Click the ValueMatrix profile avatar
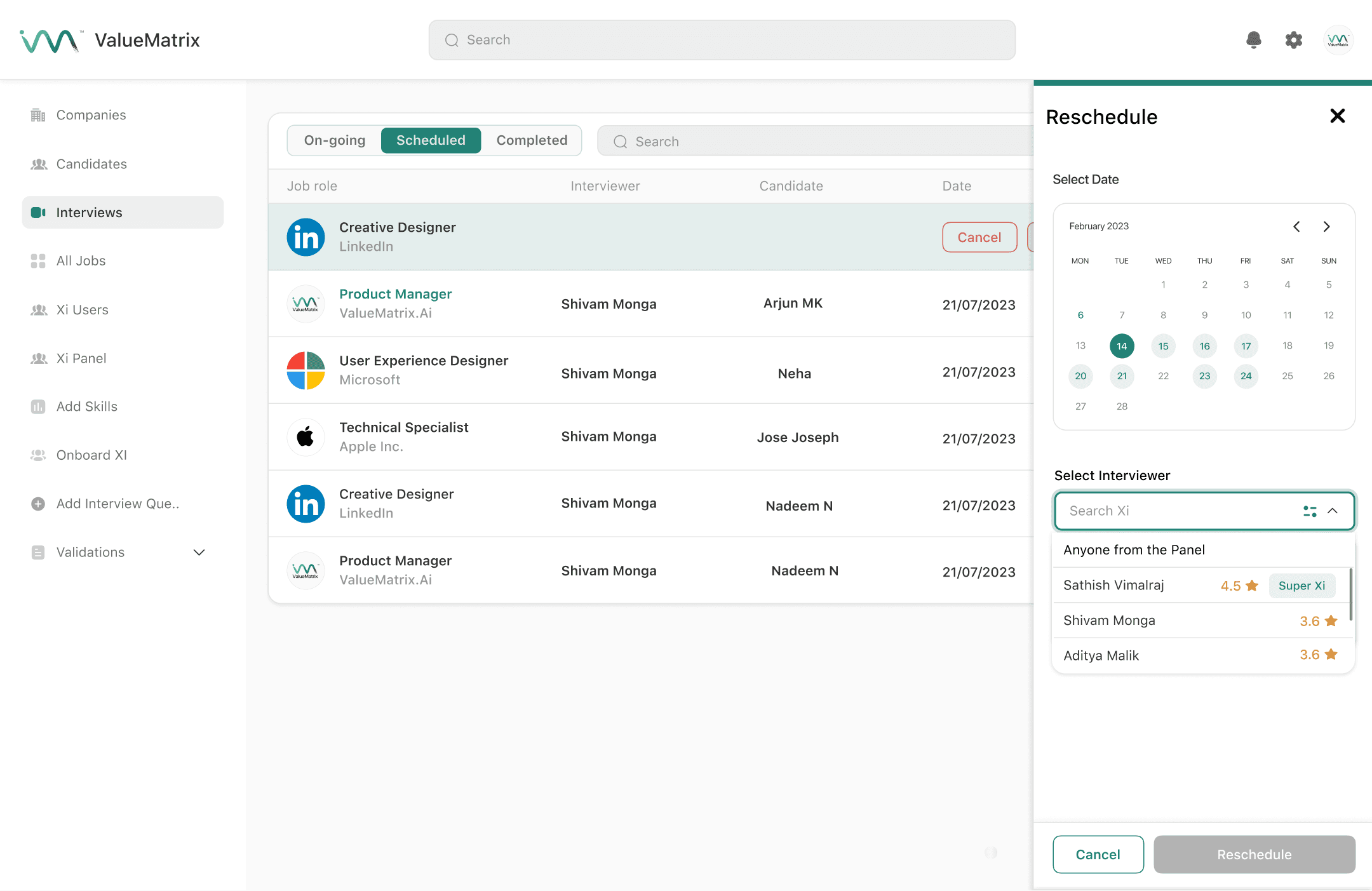This screenshot has width=1372, height=891. 1338,40
